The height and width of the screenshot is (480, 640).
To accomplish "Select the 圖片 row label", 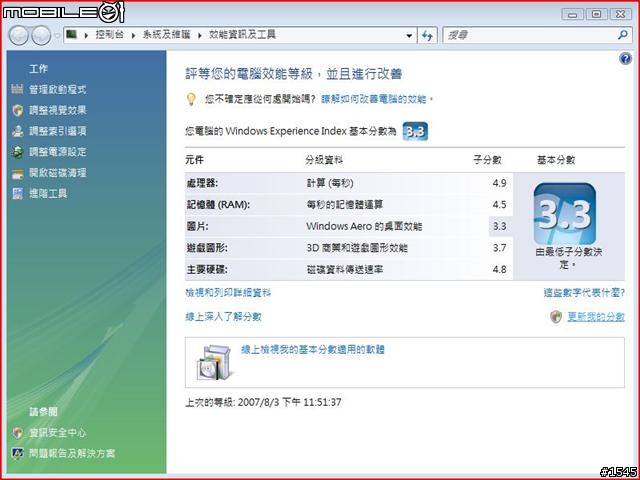I will [x=198, y=226].
